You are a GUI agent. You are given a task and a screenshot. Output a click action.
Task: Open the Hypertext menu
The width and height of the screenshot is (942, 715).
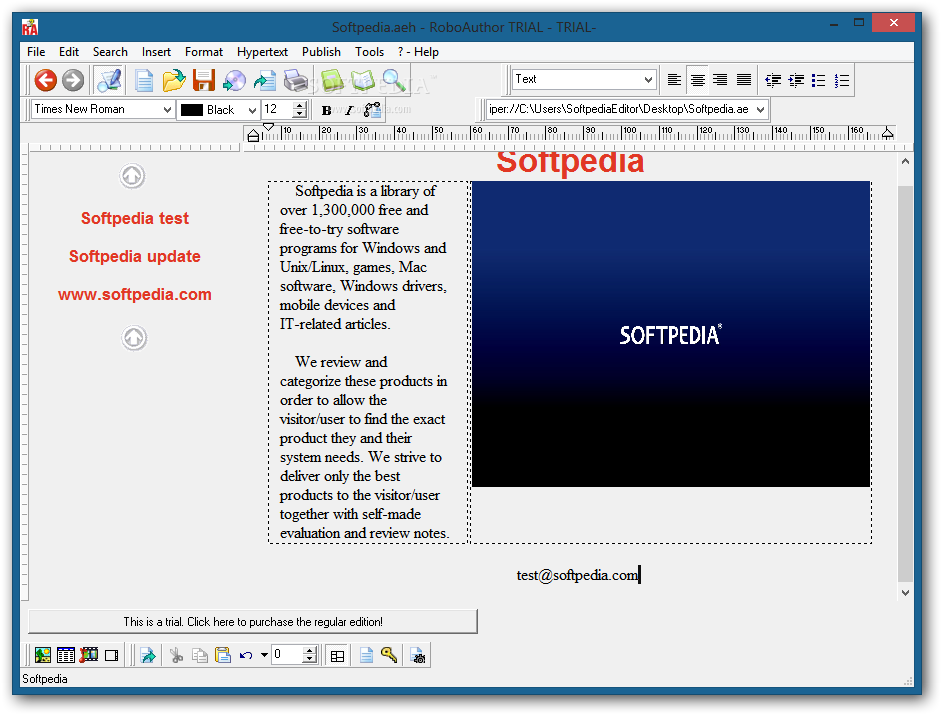263,52
